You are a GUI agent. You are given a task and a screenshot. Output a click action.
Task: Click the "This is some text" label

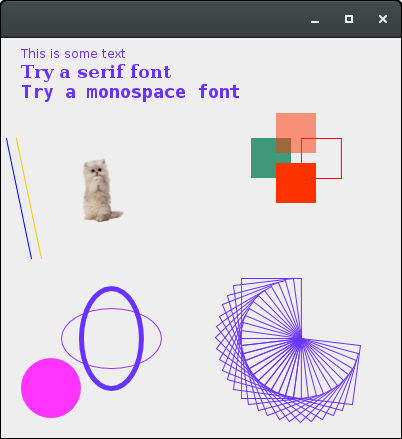coord(73,54)
